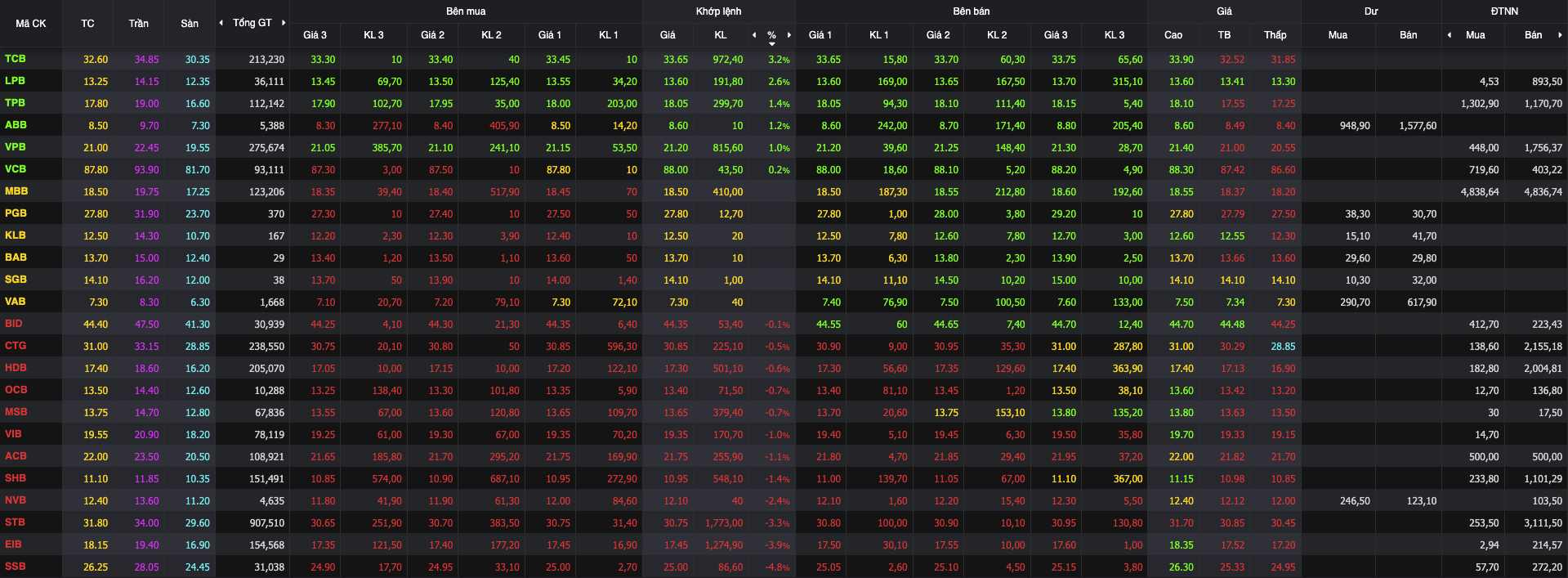Click the left arrow beside Tổng GT

[x=221, y=23]
